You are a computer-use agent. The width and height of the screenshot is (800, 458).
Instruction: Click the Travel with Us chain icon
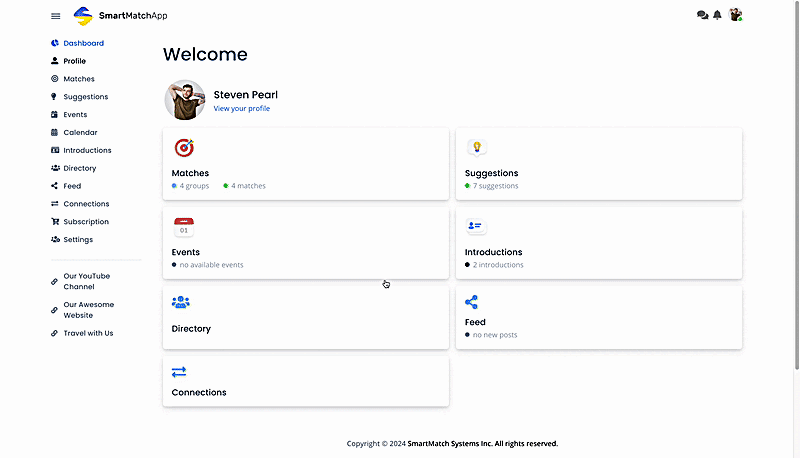pos(54,333)
